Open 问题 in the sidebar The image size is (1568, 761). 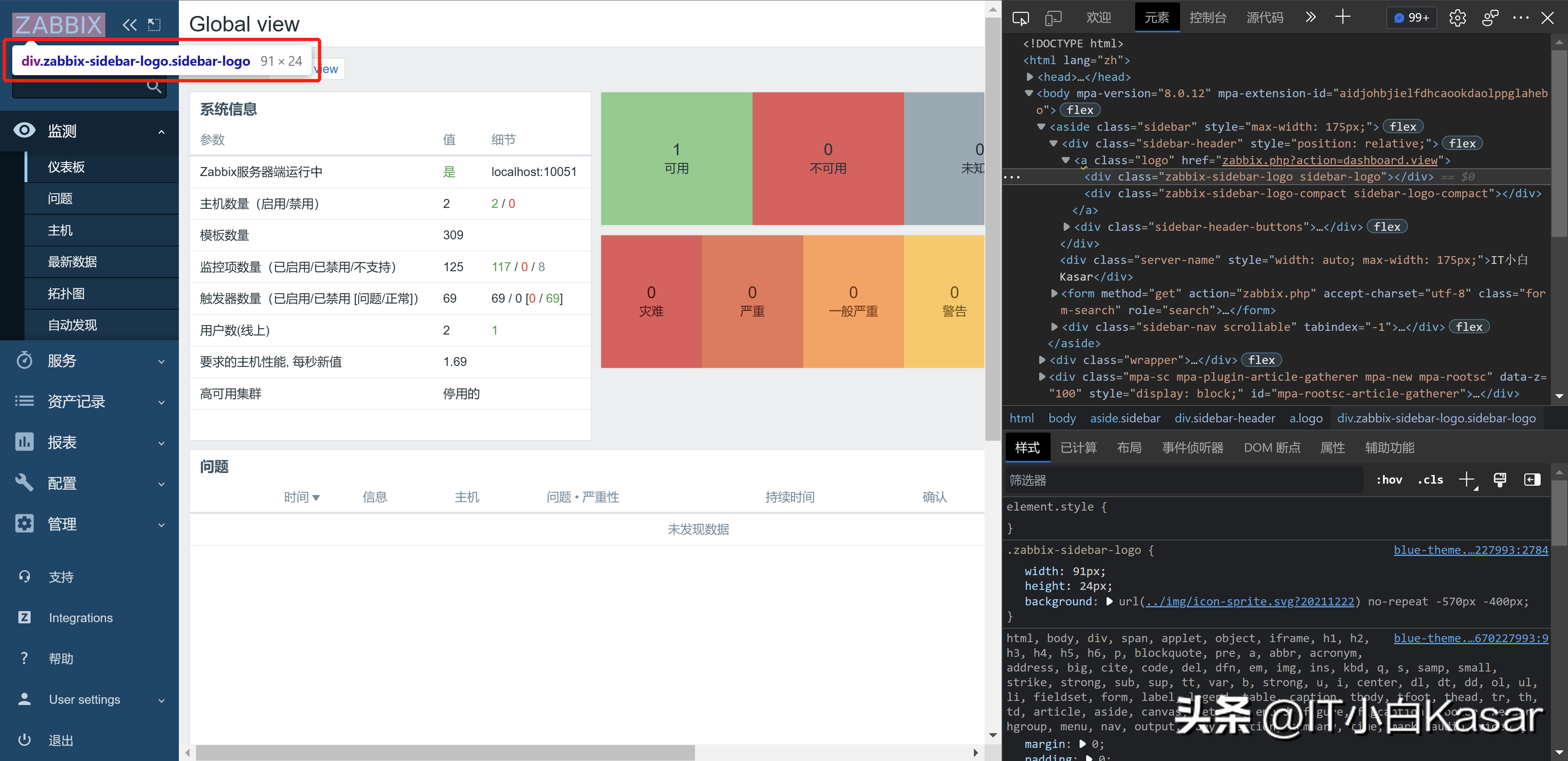102,199
